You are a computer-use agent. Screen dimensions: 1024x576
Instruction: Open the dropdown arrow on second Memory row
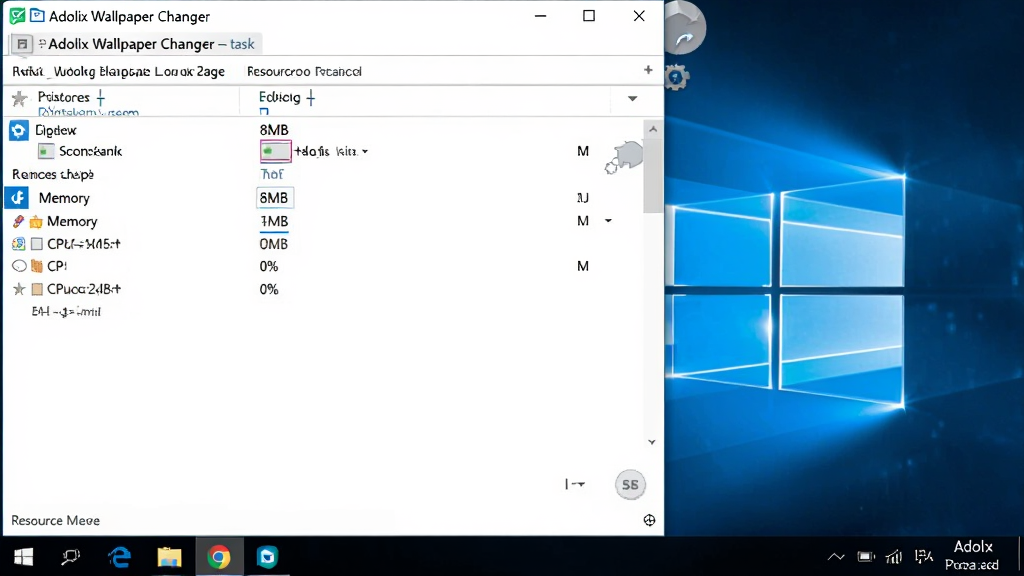tap(608, 221)
